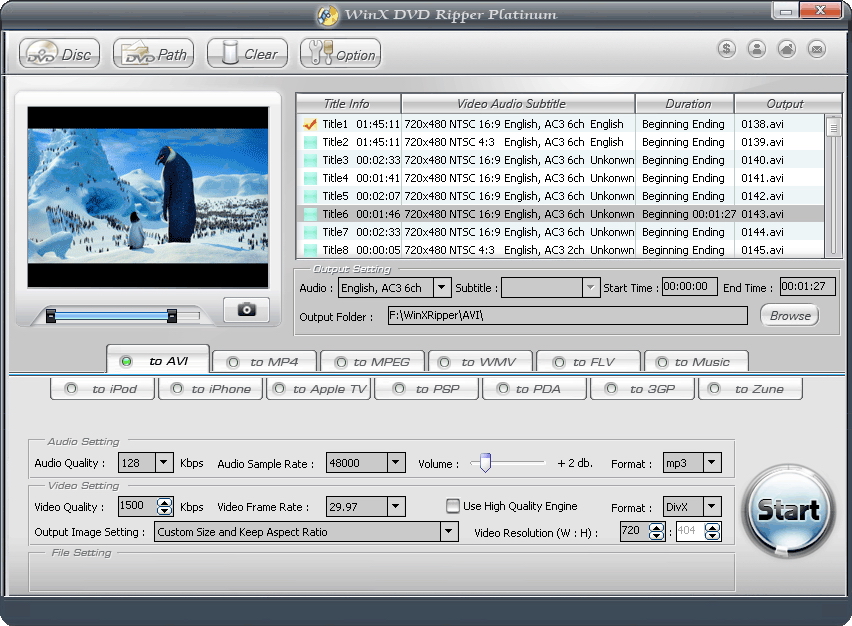The height and width of the screenshot is (626, 852).
Task: Click the Volume slider handle
Action: point(485,463)
